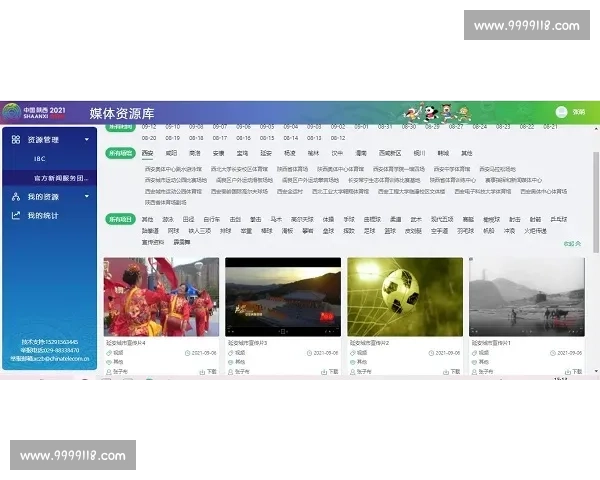Click the uploader icon on 延安城市宣传片4 card

click(x=109, y=372)
